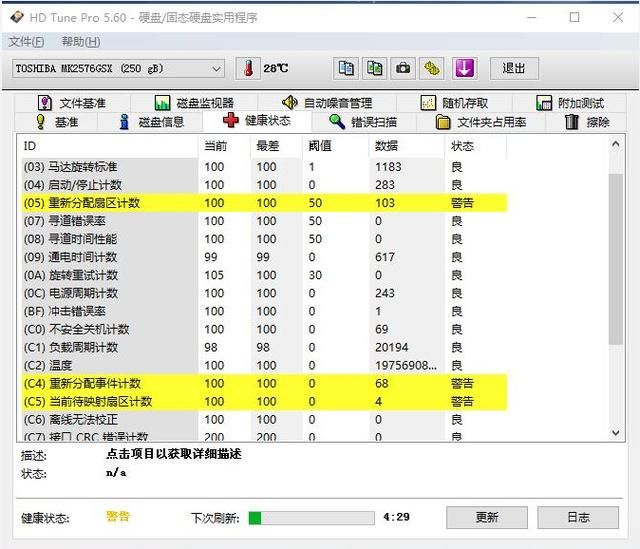Click the list scroll-up arrow
Viewport: 640px width, 549px height.
coord(616,144)
